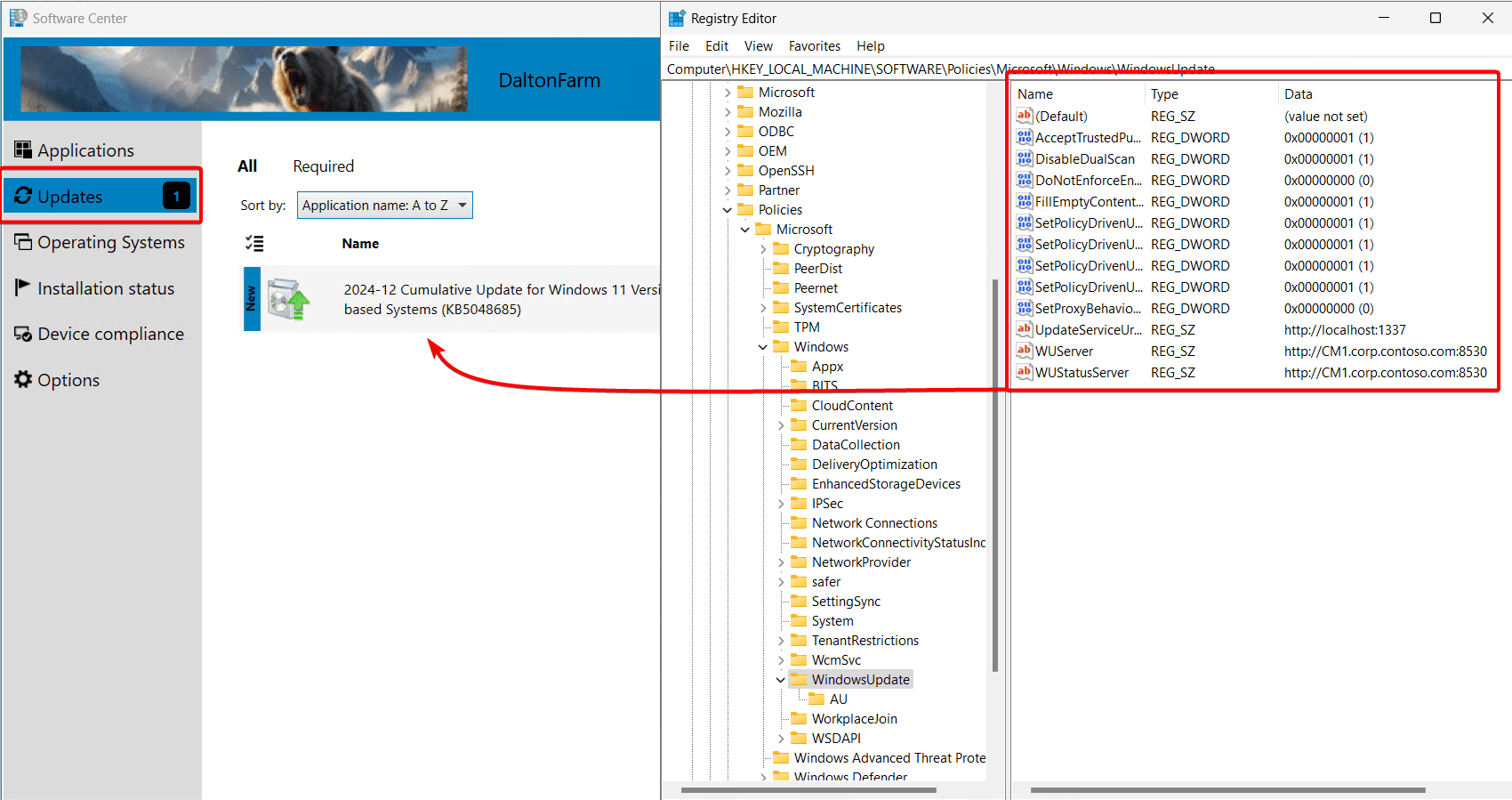Click the registry address bar path

pyautogui.click(x=941, y=69)
